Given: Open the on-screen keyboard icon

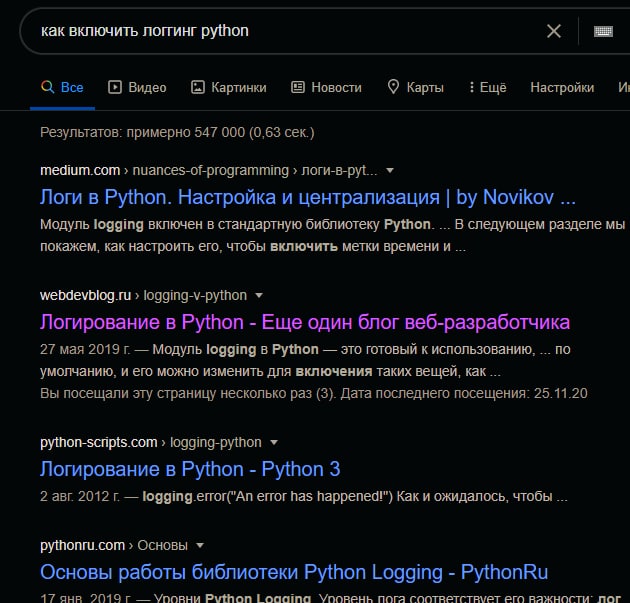Looking at the screenshot, I should point(603,31).
